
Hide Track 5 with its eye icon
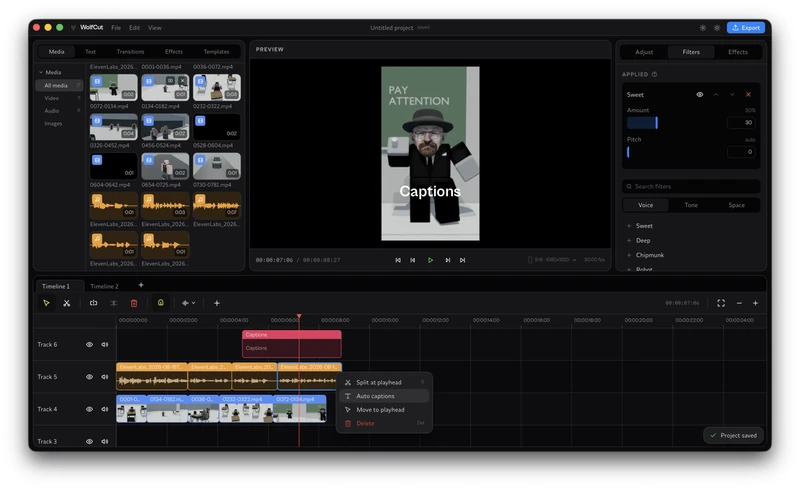(x=89, y=377)
